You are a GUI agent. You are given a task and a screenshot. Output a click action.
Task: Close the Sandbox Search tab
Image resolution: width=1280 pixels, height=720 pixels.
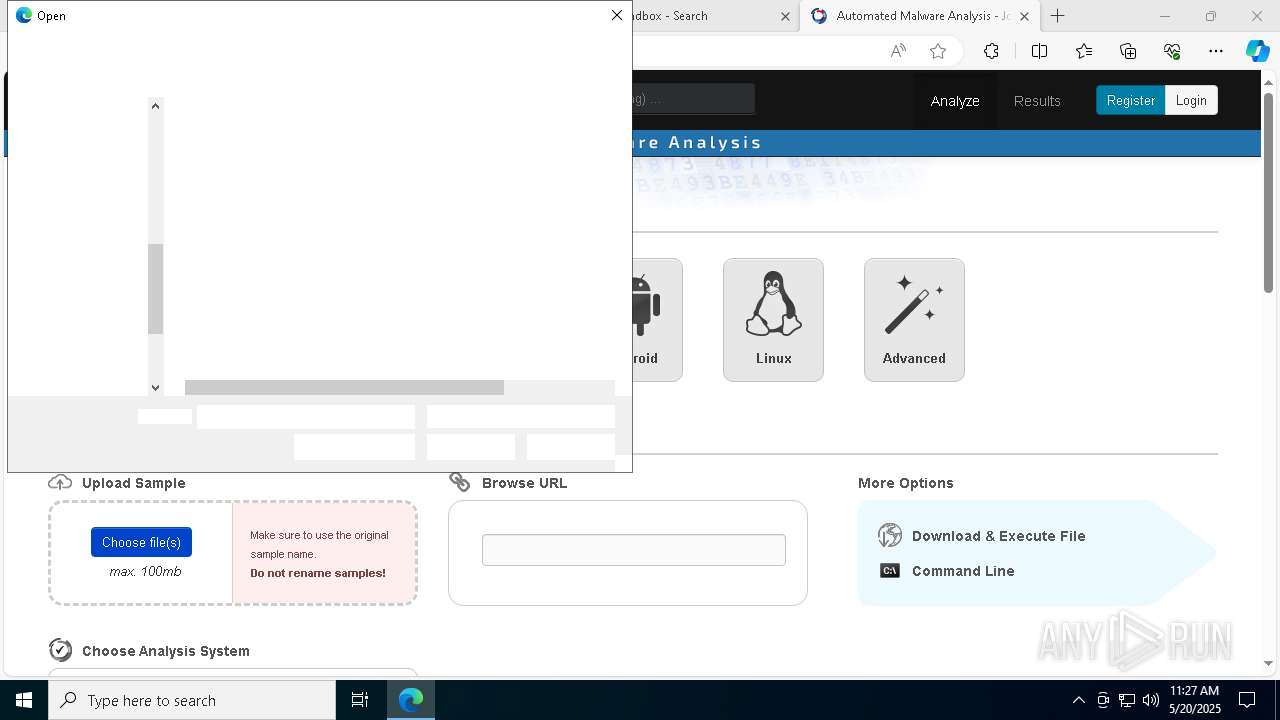point(785,16)
